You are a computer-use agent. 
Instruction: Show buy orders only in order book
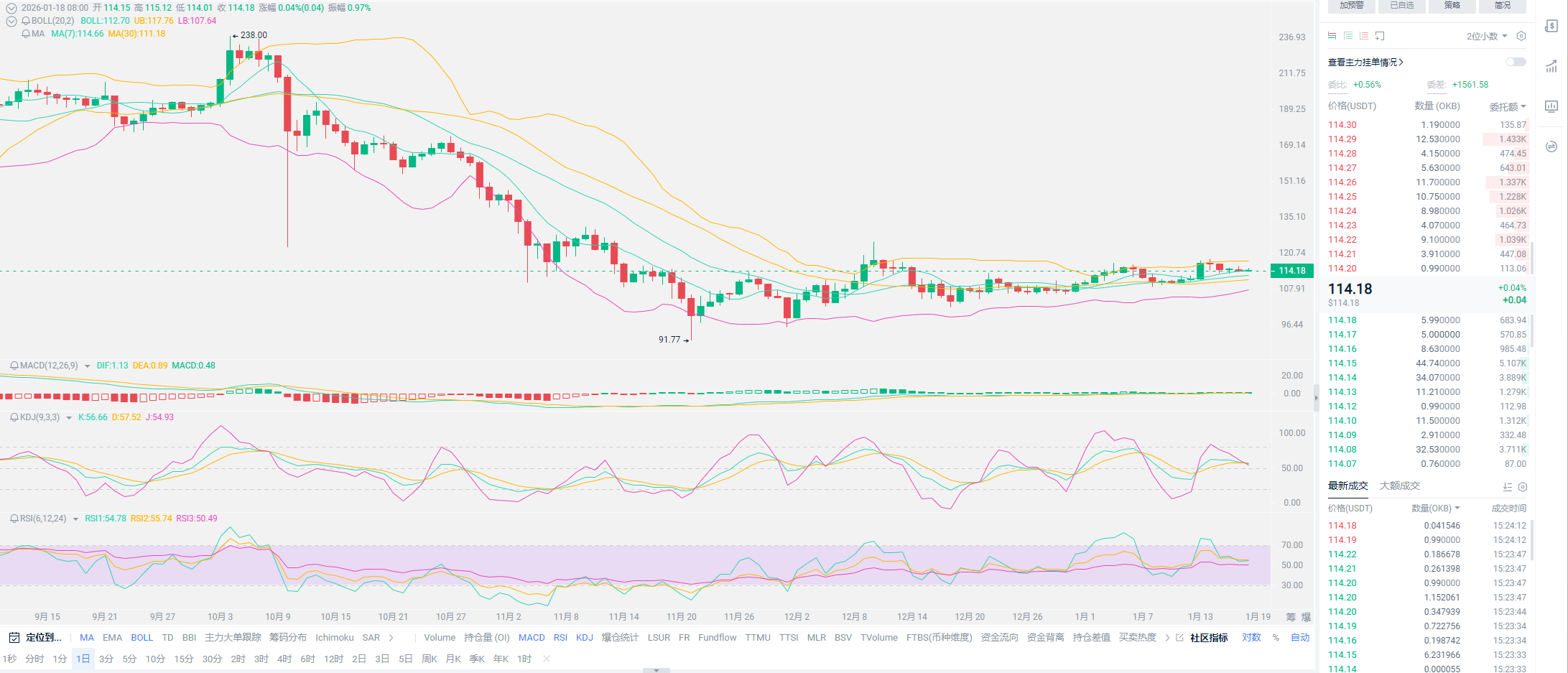coord(1348,36)
